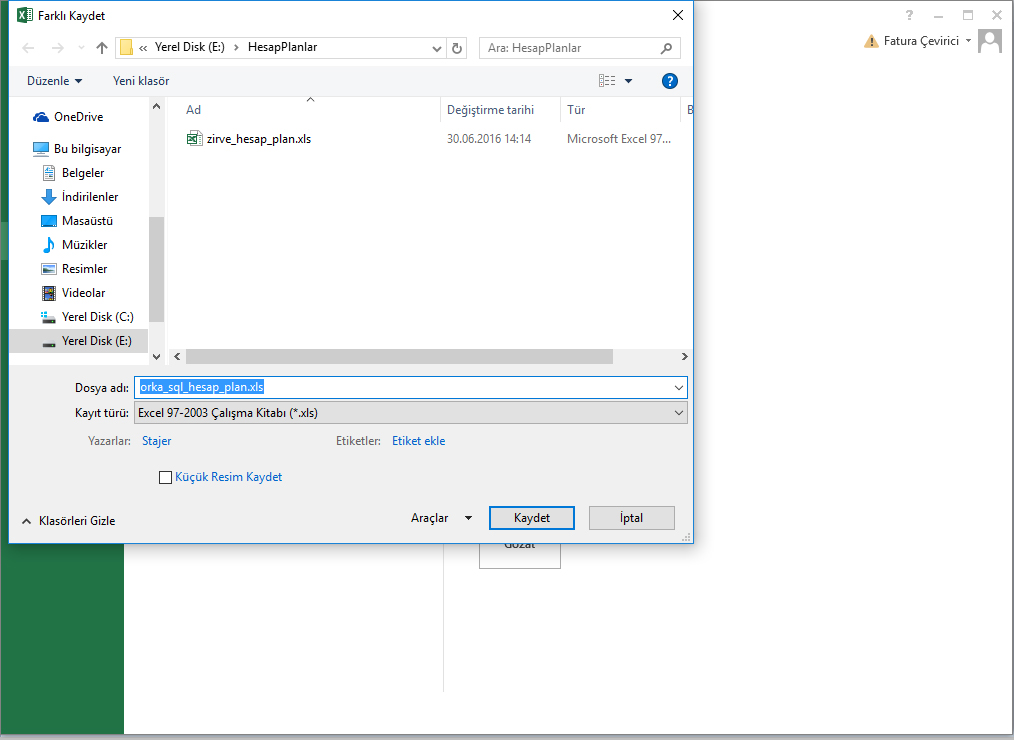Select OneDrive in navigation pane

click(78, 117)
